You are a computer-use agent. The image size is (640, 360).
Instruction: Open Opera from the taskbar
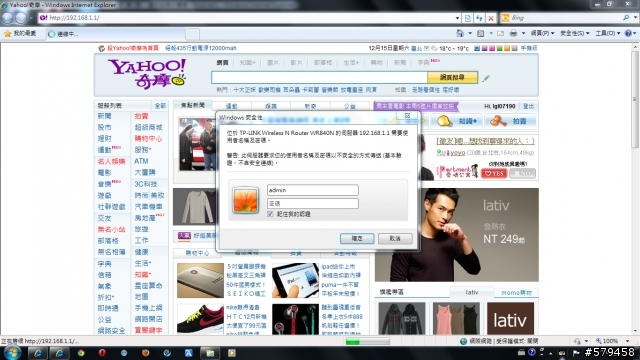coord(102,353)
